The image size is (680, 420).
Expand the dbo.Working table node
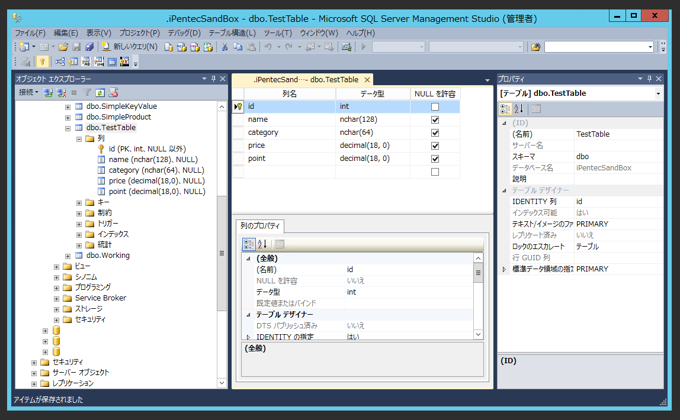click(68, 256)
